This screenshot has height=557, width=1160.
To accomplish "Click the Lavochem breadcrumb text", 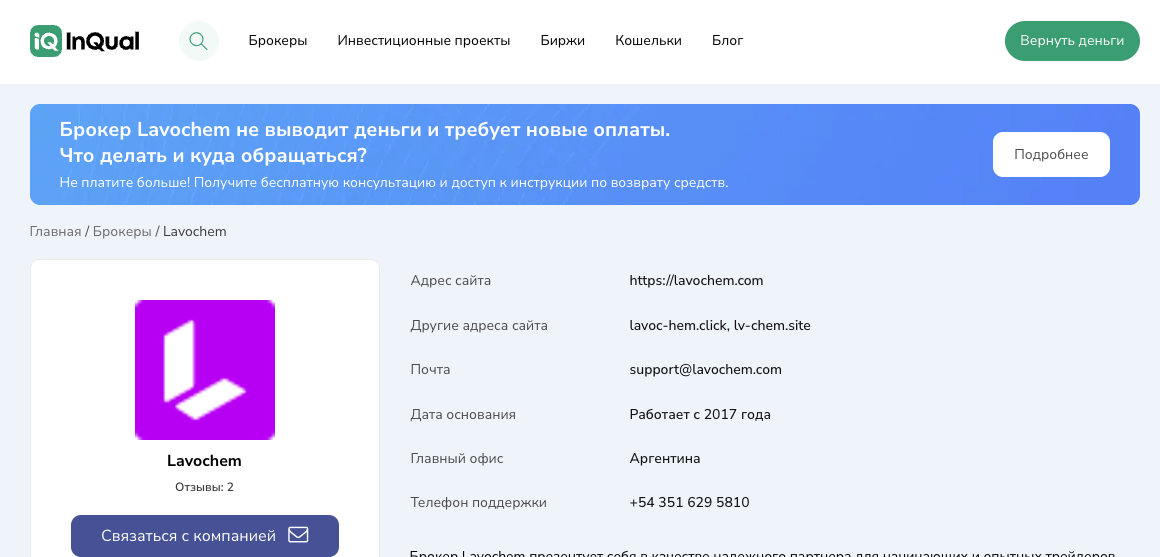I will (x=195, y=232).
